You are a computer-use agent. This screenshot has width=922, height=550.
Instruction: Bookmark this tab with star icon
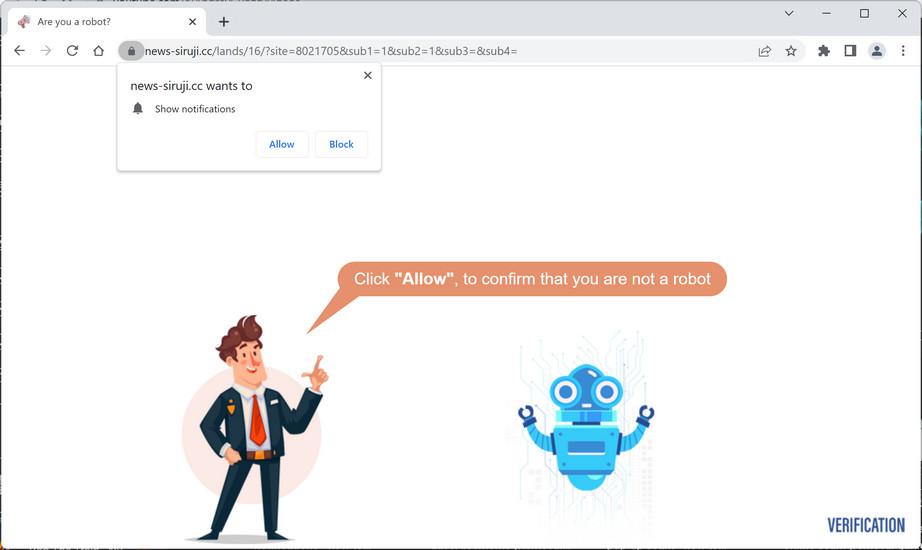coord(791,51)
